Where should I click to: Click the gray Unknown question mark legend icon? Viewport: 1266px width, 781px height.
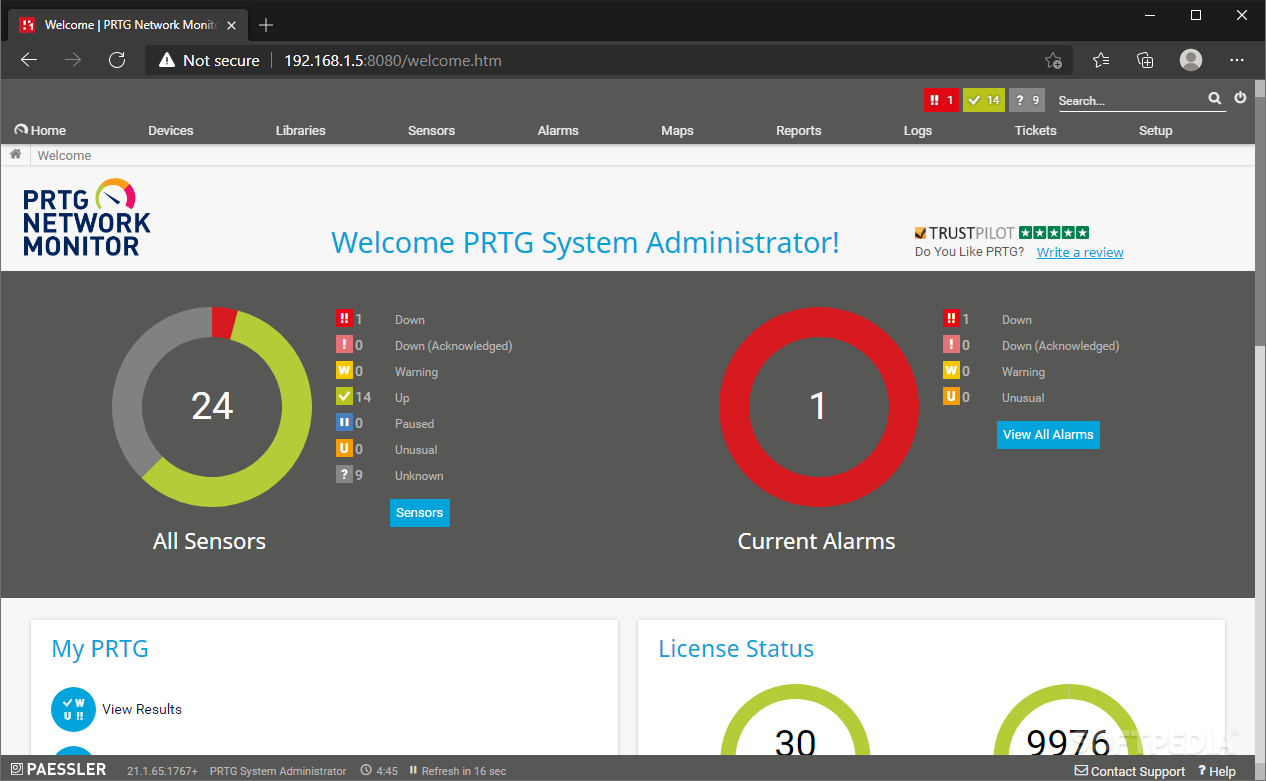coord(344,475)
